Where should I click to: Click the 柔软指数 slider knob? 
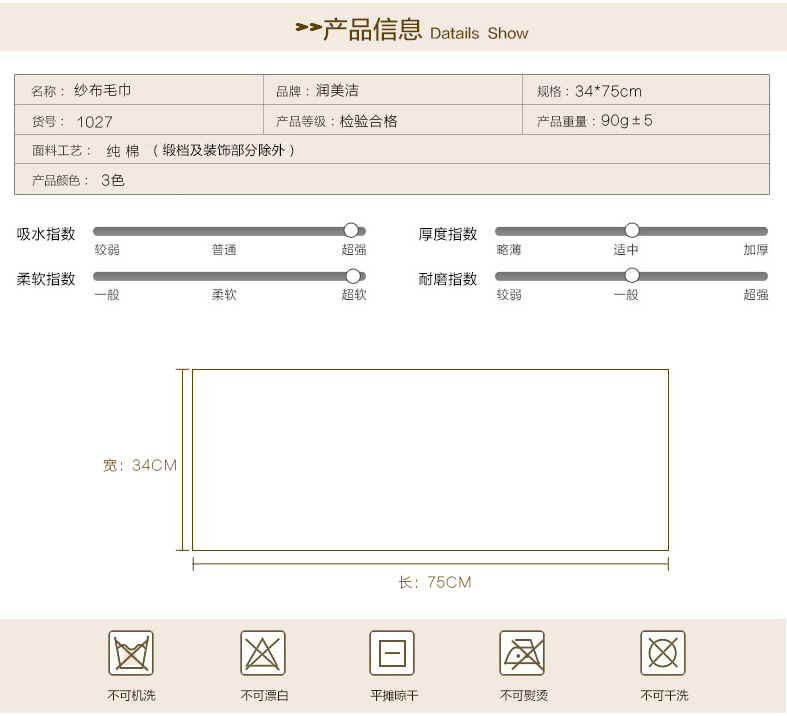(353, 276)
